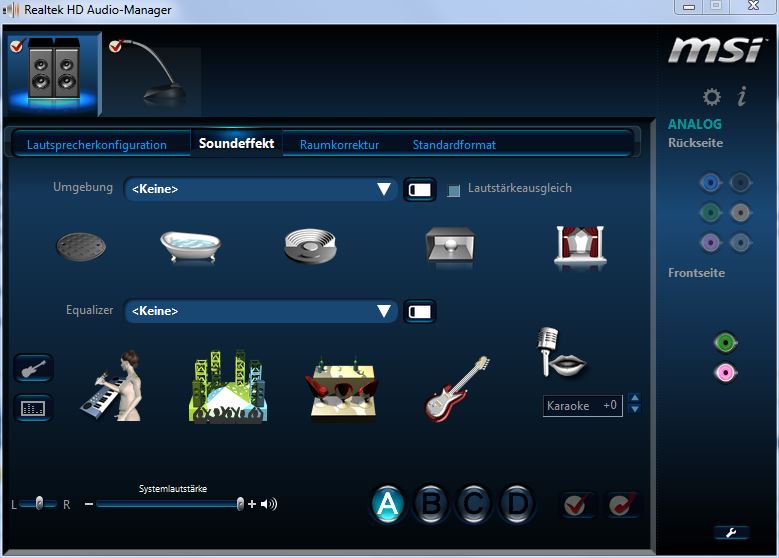Select the keyboard player Pop equalizer preset

coord(113,386)
